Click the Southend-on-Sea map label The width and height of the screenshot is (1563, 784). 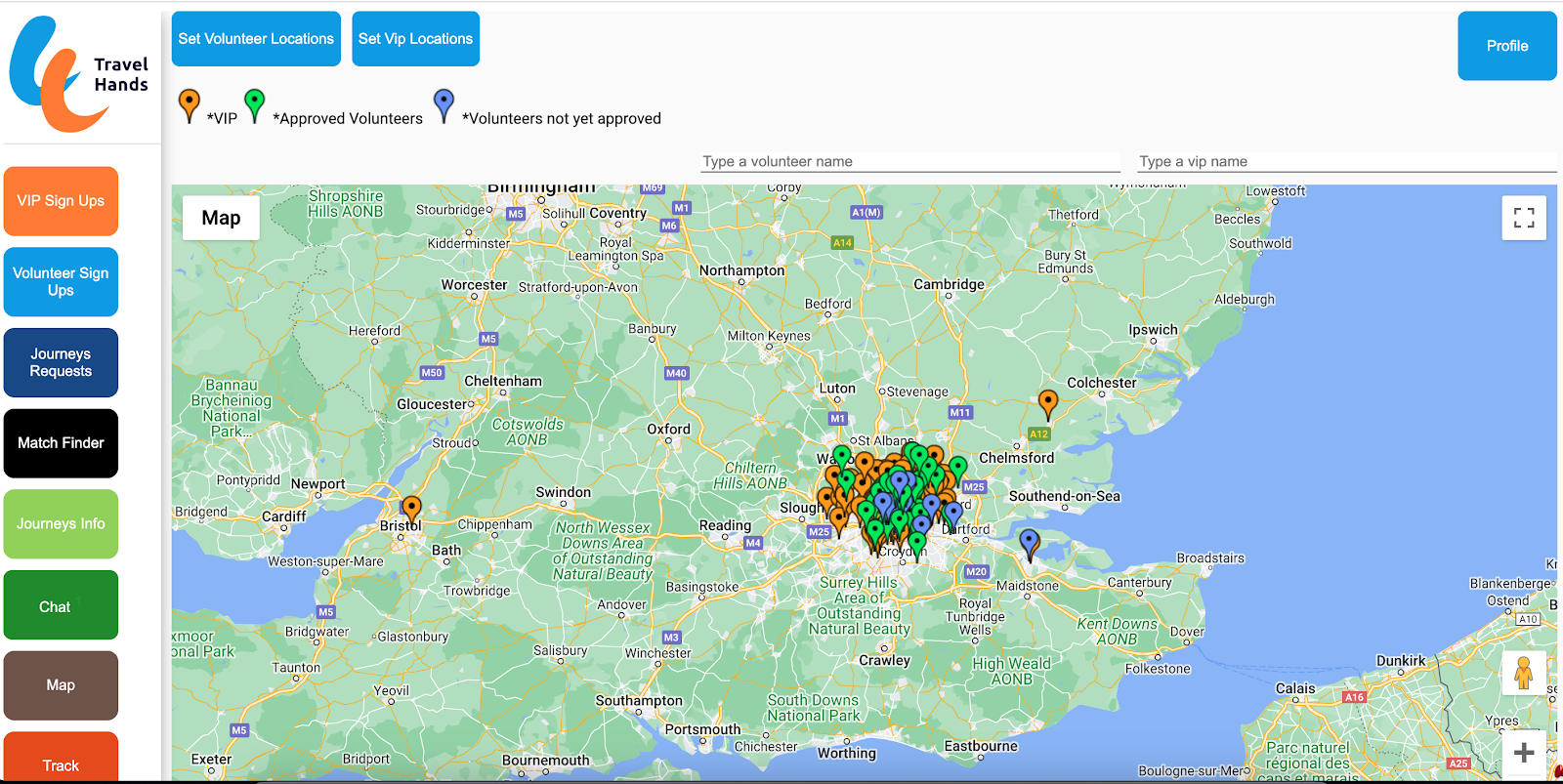click(x=1064, y=496)
